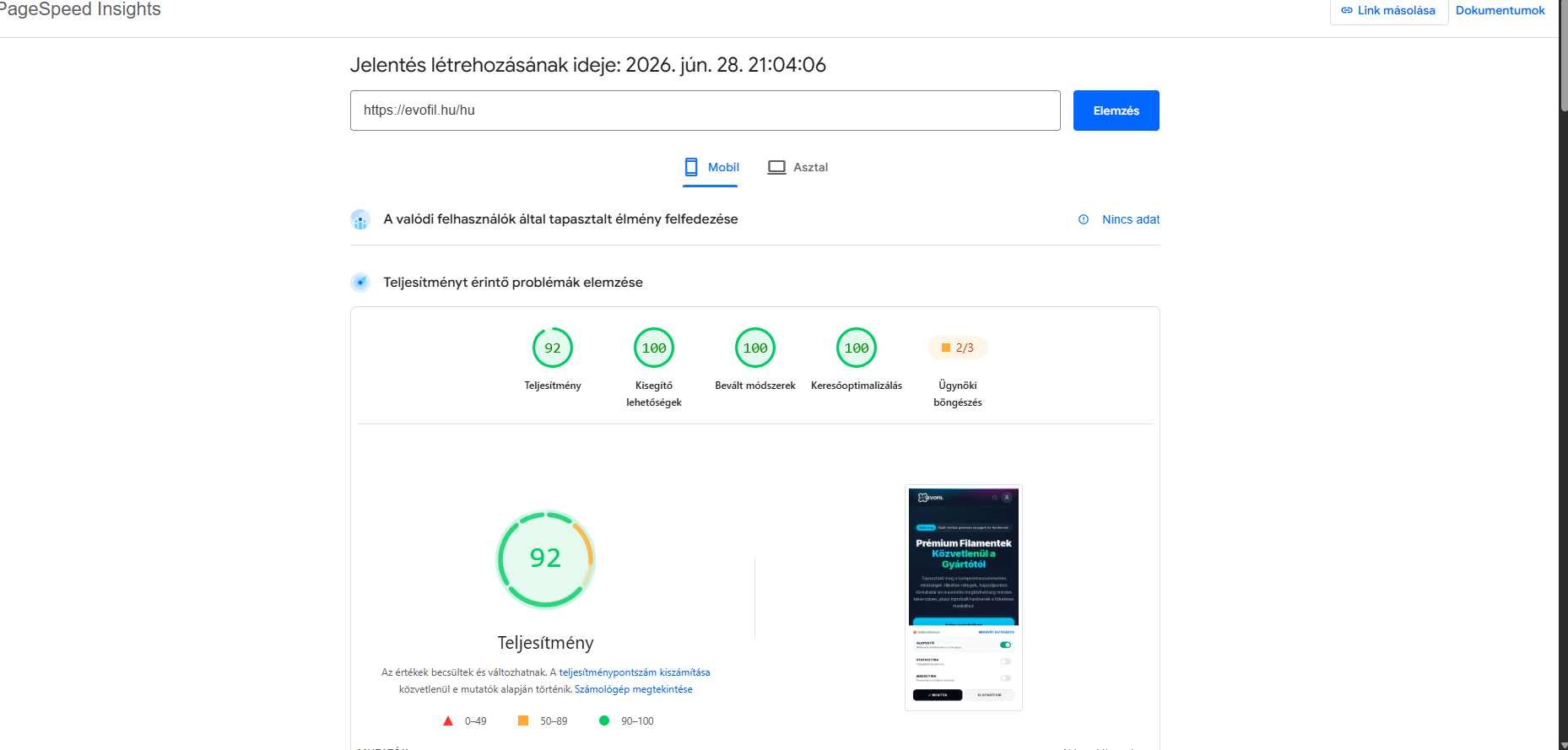
Task: Click the Nincs adat link
Action: coord(1131,219)
